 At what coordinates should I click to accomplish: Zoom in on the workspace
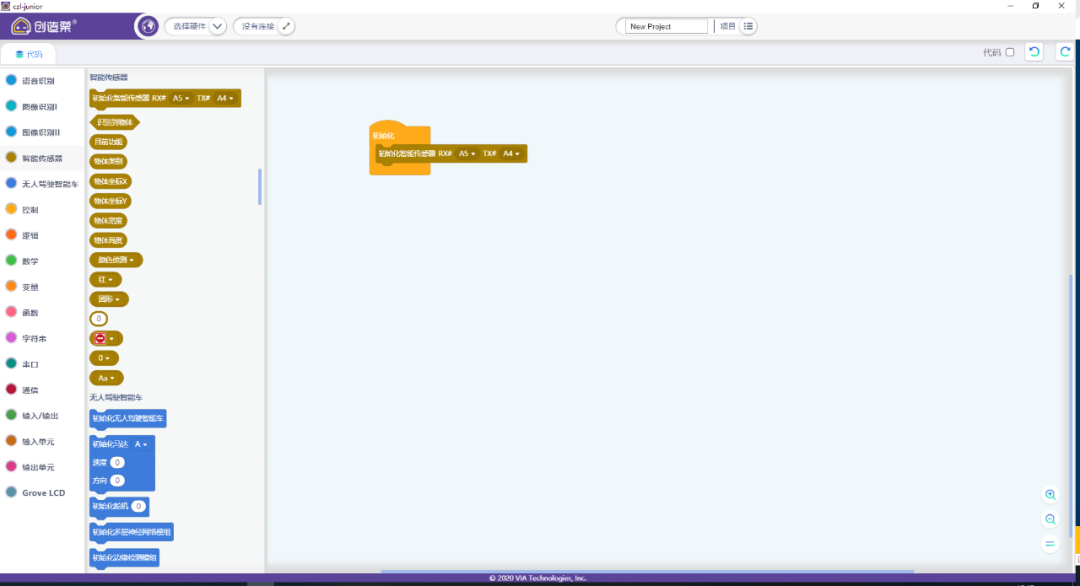click(x=1050, y=495)
